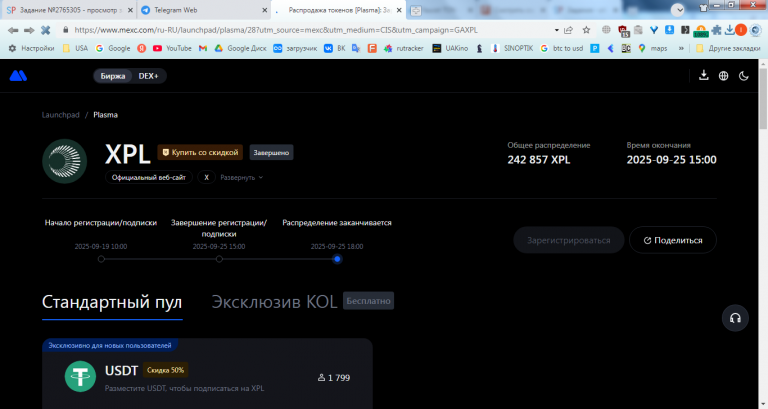Open the browser extensions puzzle icon
Viewport: 768px width, 409px height.
coord(717,30)
